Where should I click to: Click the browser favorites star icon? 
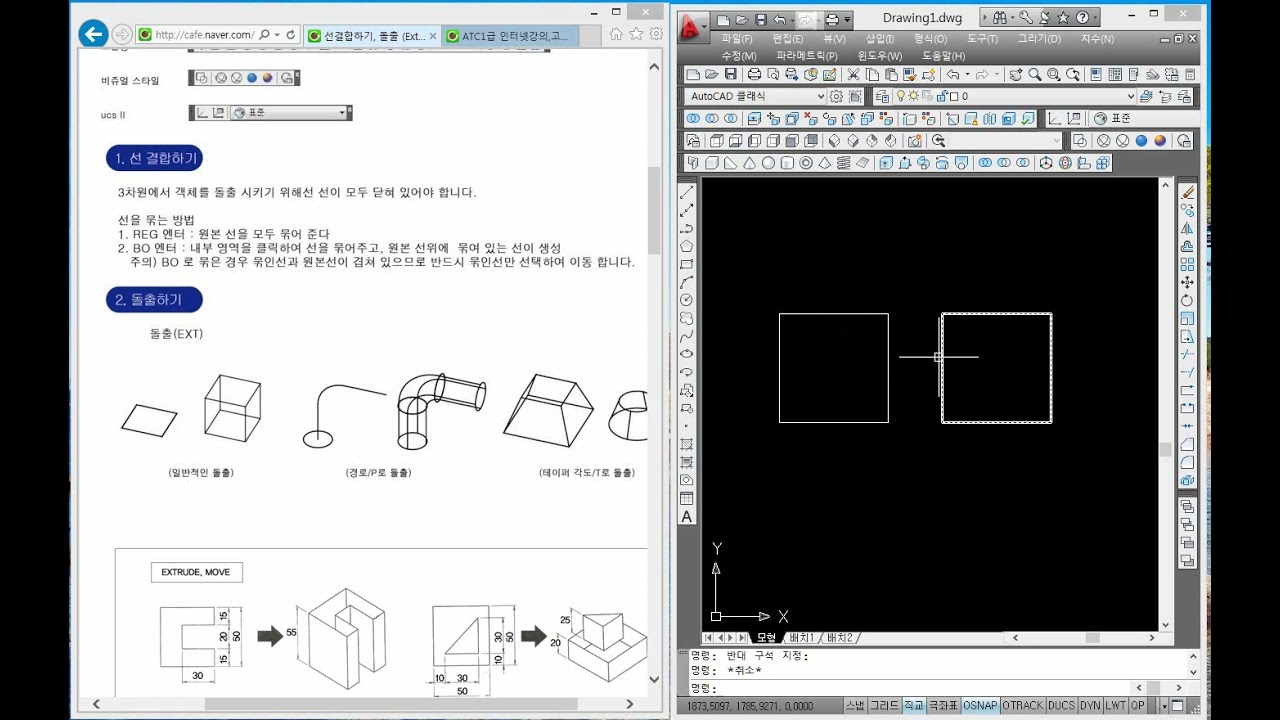[636, 34]
